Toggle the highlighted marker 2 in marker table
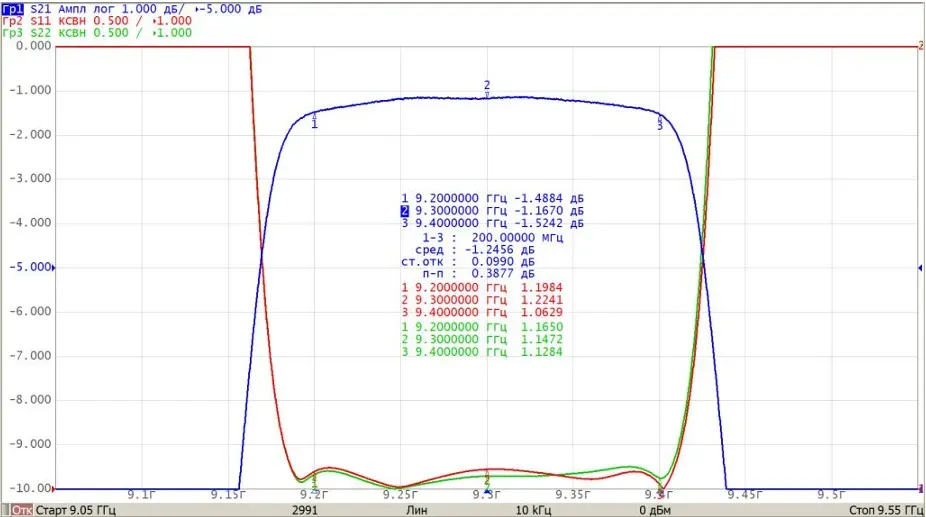This screenshot has height=517, width=926. 405,211
